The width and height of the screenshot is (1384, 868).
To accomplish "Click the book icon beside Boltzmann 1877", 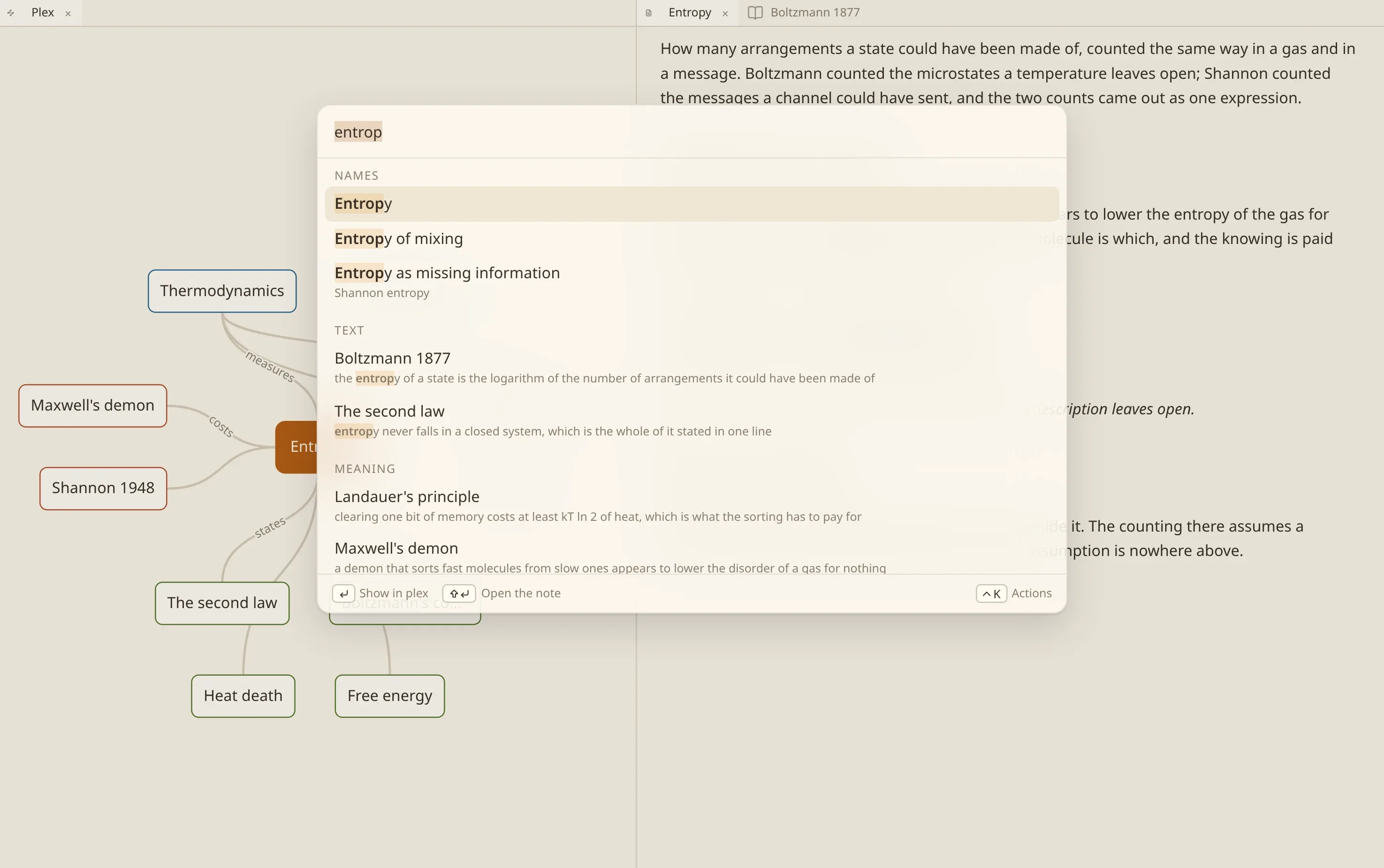I will [x=755, y=13].
